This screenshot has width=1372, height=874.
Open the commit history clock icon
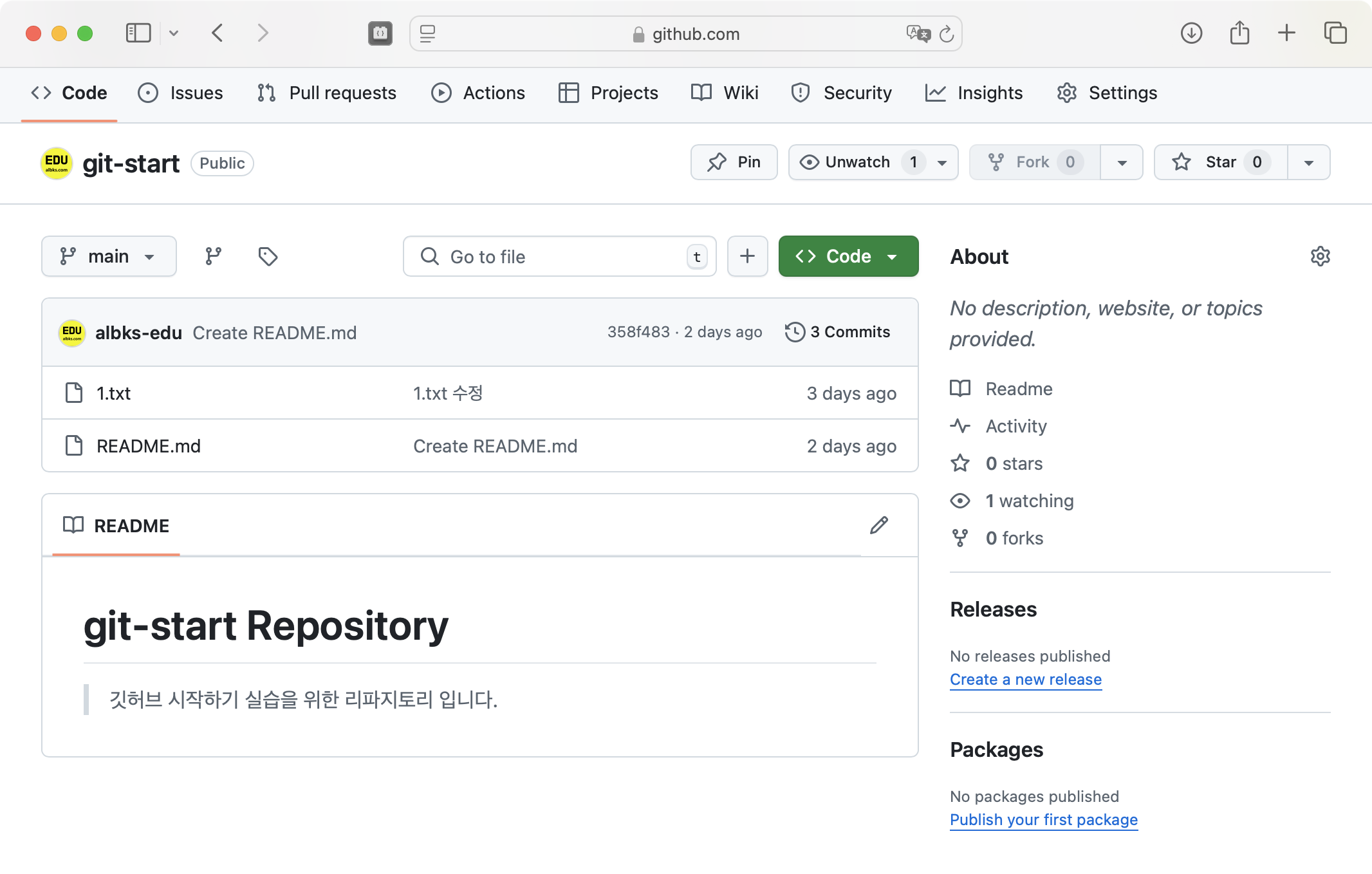[795, 332]
